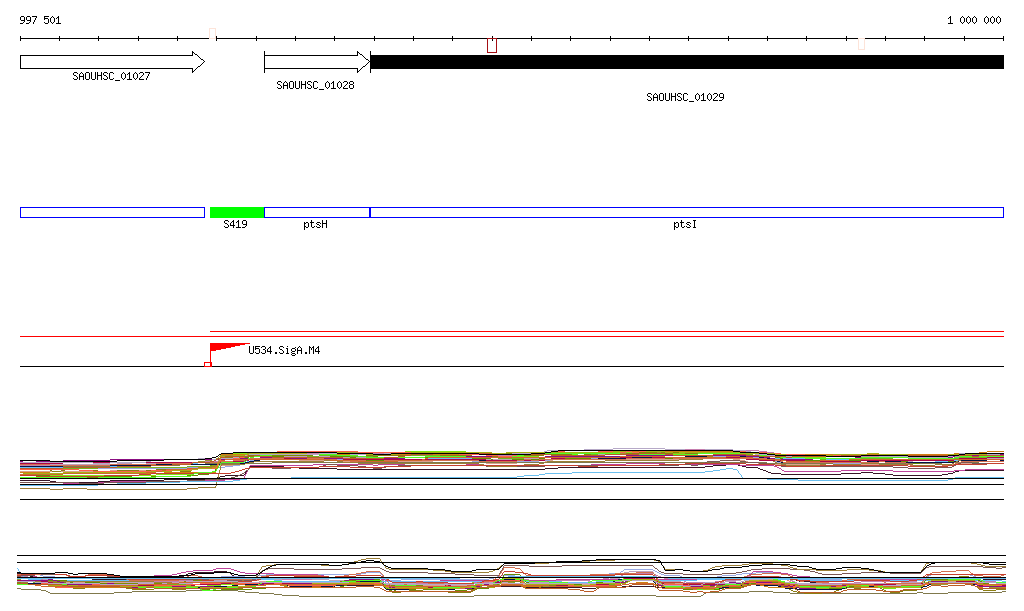Click the SAOUHSC_01027 text label

[111, 77]
